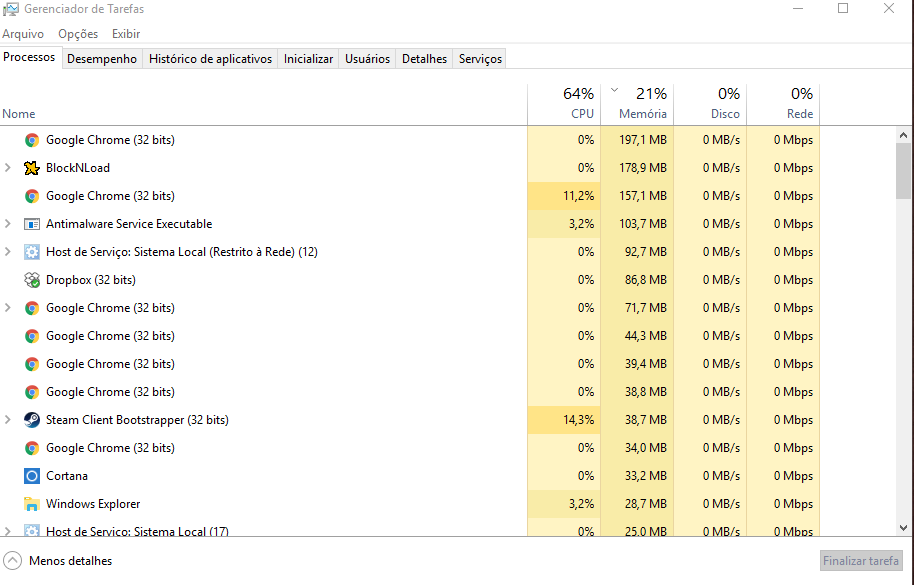The width and height of the screenshot is (914, 585).
Task: Click Chrome icon on 38,8 MB row
Action: [31, 392]
